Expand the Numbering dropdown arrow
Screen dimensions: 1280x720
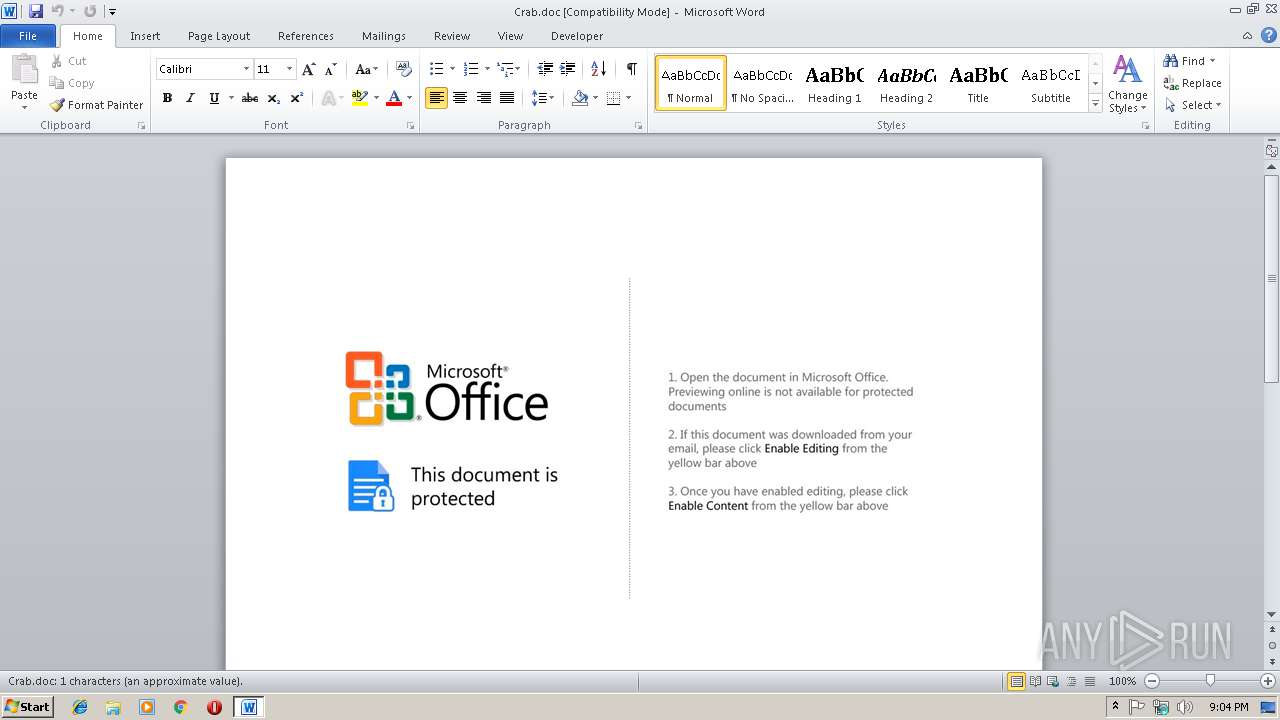pyautogui.click(x=487, y=69)
